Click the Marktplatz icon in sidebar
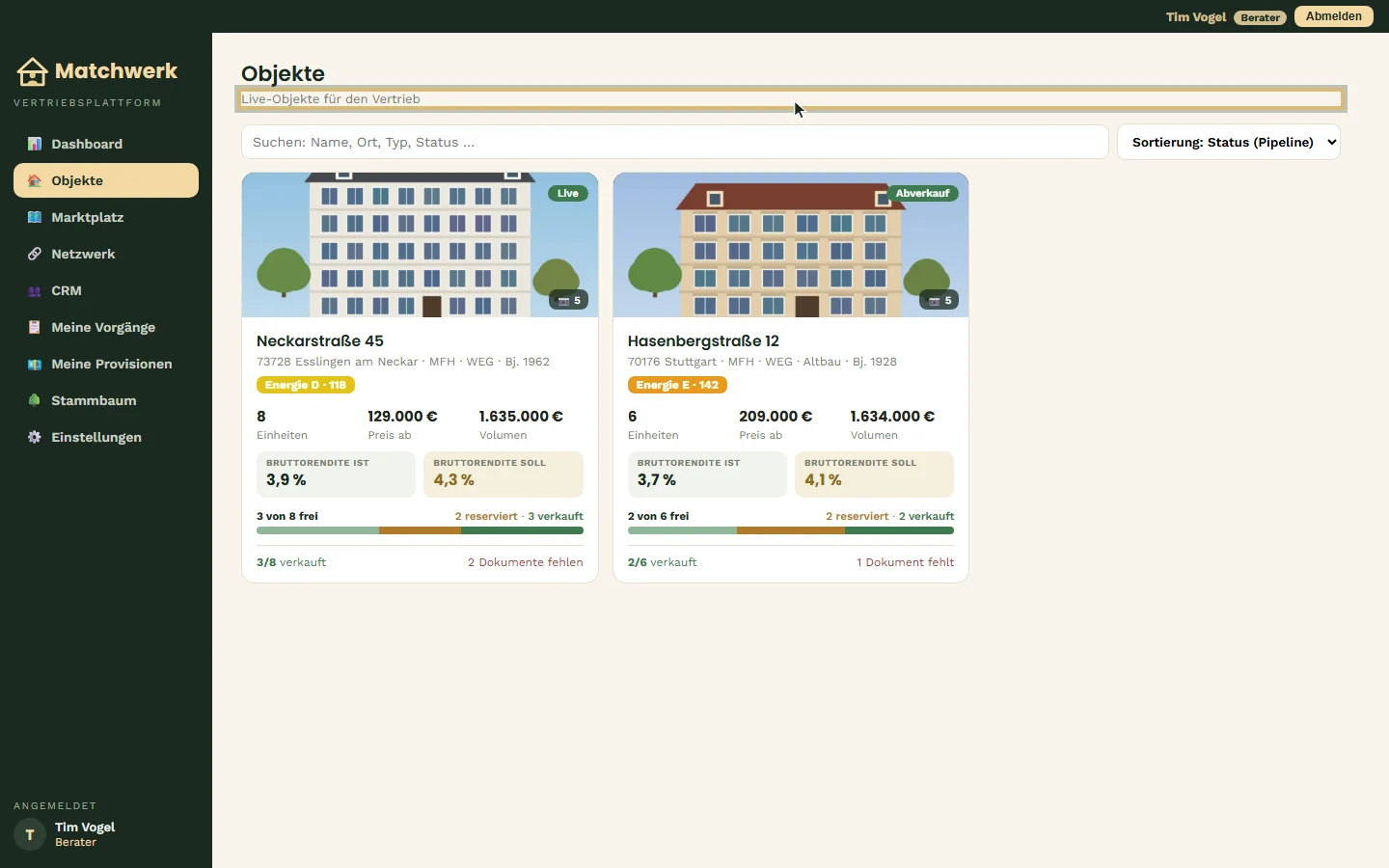The image size is (1389, 868). (35, 217)
